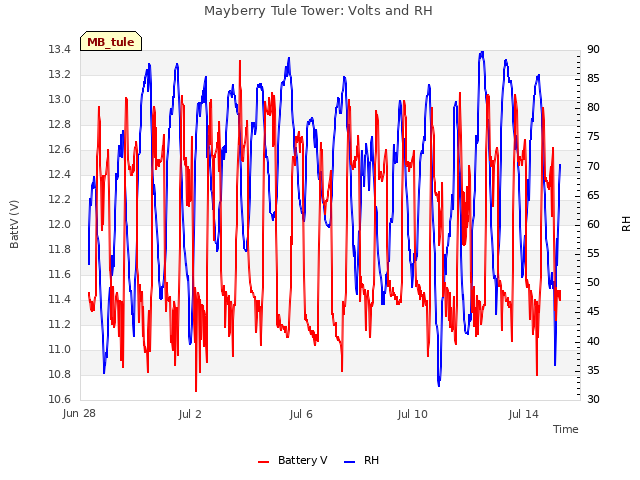Click the 'Time' x-axis title
This screenshot has height=480, width=640.
pos(566,429)
